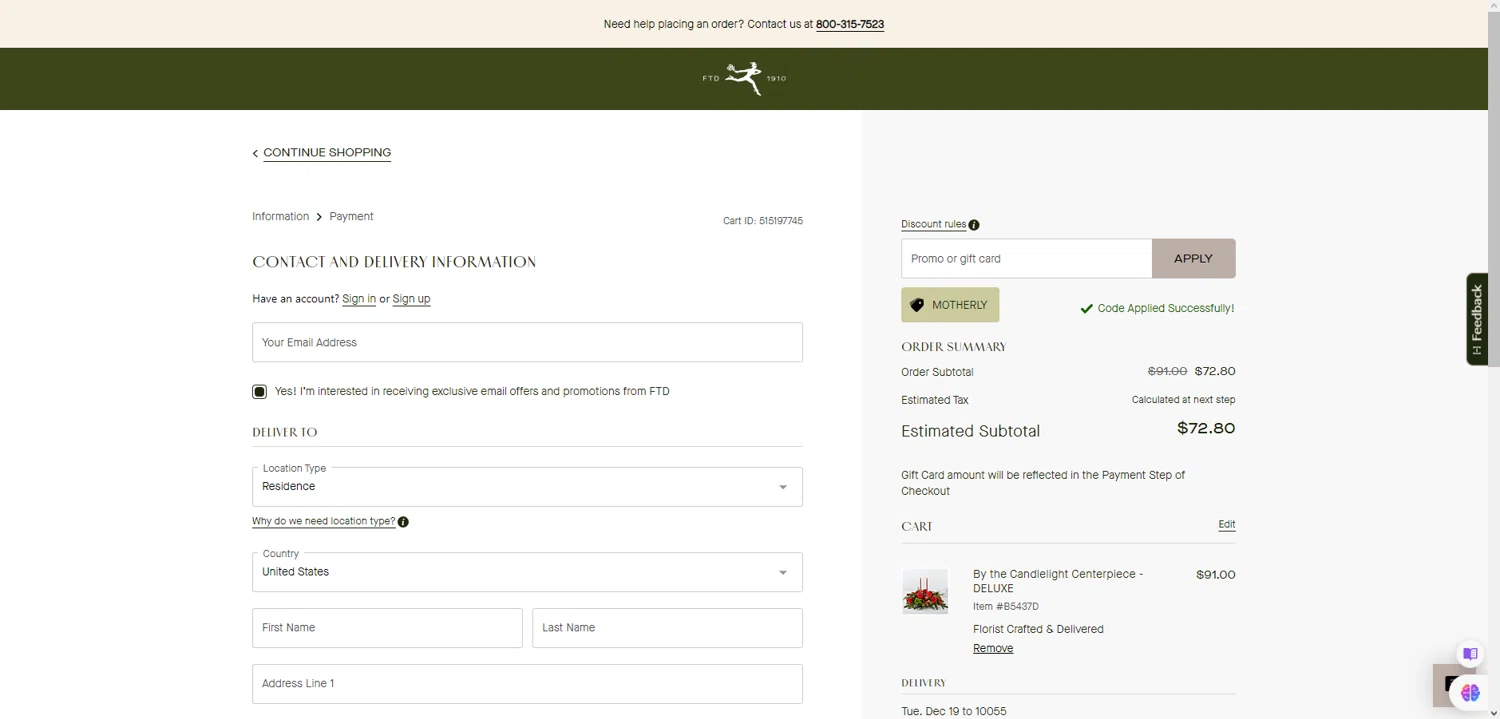This screenshot has width=1500, height=719.
Task: Click the Calculated at next step text
Action: tap(1184, 400)
